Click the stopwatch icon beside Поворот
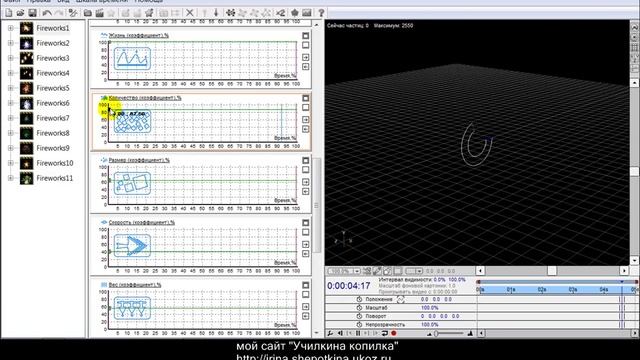The width and height of the screenshot is (640, 360). click(359, 316)
